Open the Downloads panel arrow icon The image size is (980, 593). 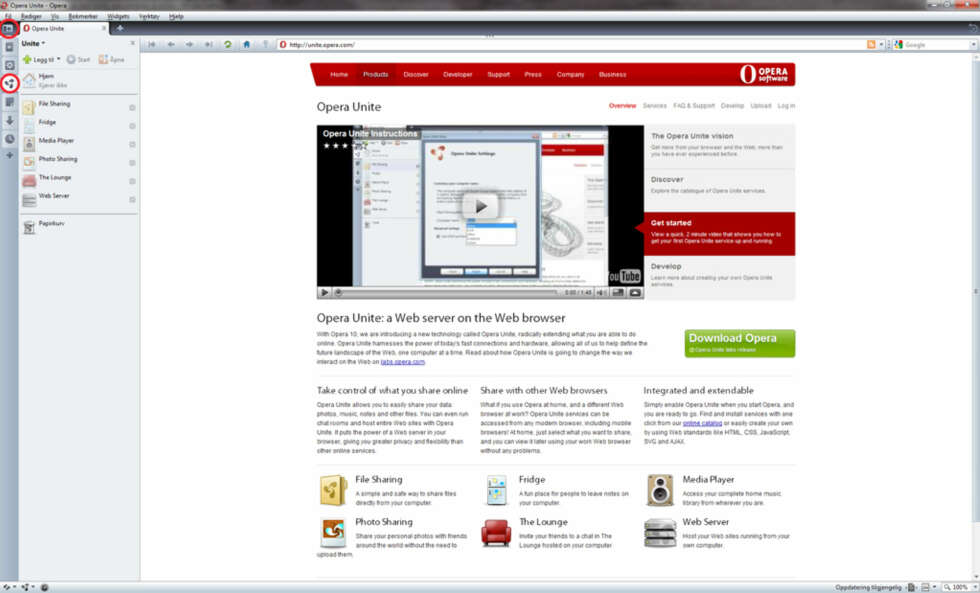(x=9, y=121)
